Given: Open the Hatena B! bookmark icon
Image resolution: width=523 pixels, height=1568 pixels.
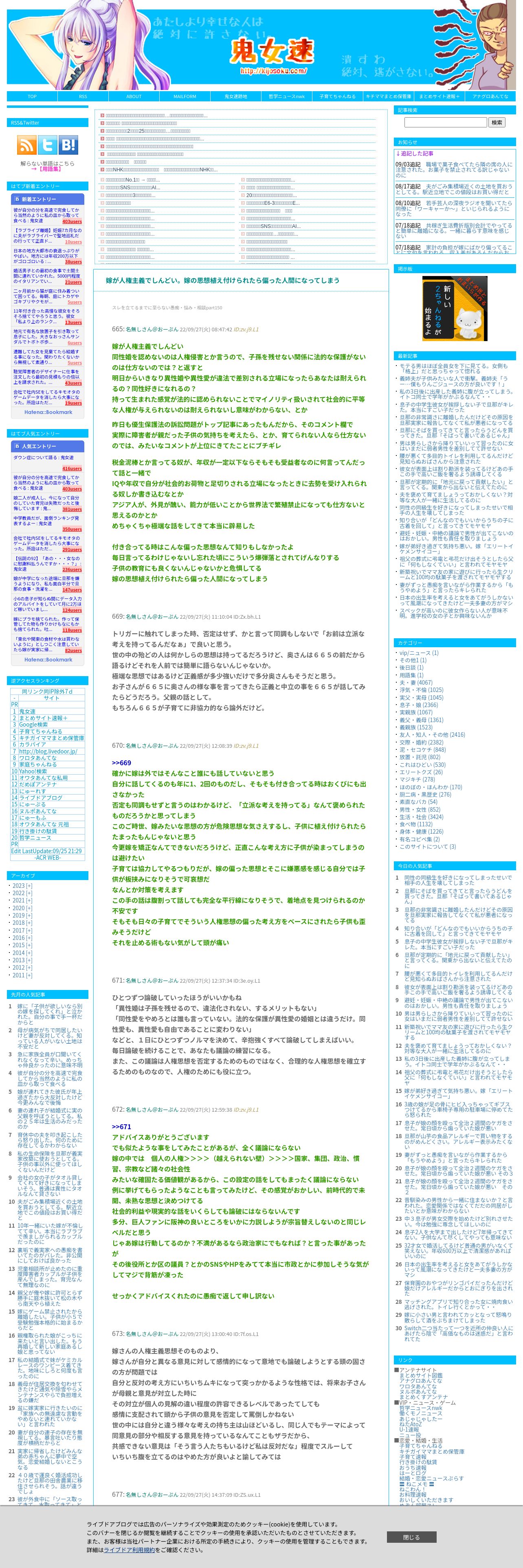Looking at the screenshot, I should point(68,145).
